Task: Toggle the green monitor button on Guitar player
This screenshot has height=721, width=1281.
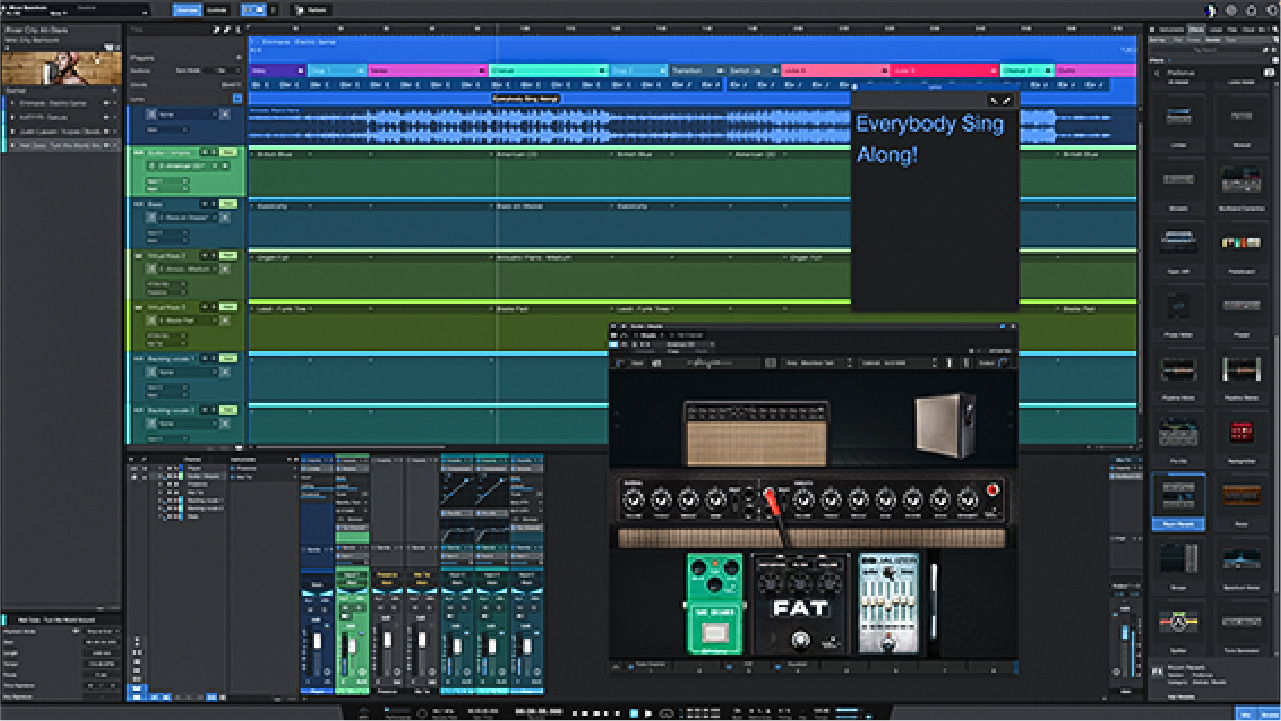Action: point(228,152)
